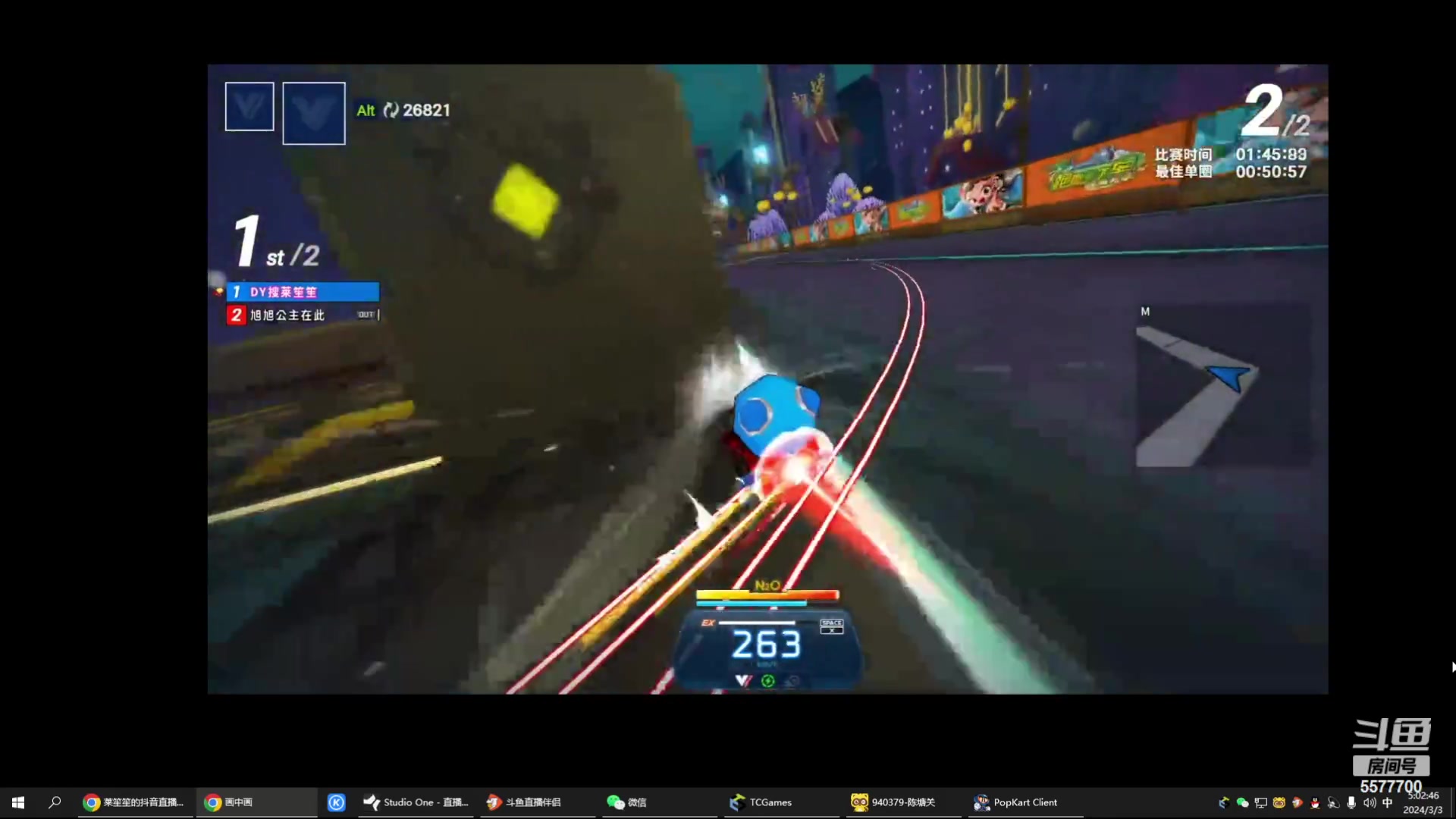Switch to Chrome window 莱笙笙的抖音直播
This screenshot has height=819, width=1456.
pos(135,802)
